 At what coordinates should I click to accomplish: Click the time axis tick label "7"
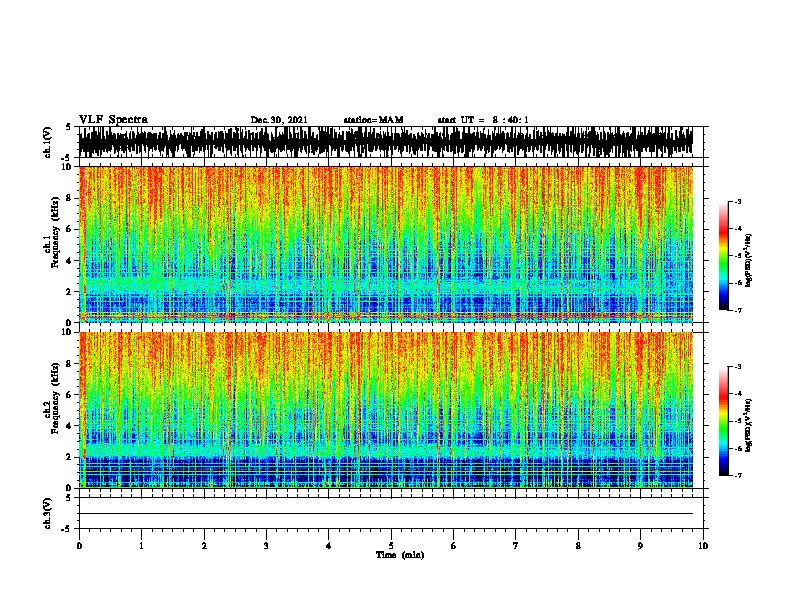(516, 546)
